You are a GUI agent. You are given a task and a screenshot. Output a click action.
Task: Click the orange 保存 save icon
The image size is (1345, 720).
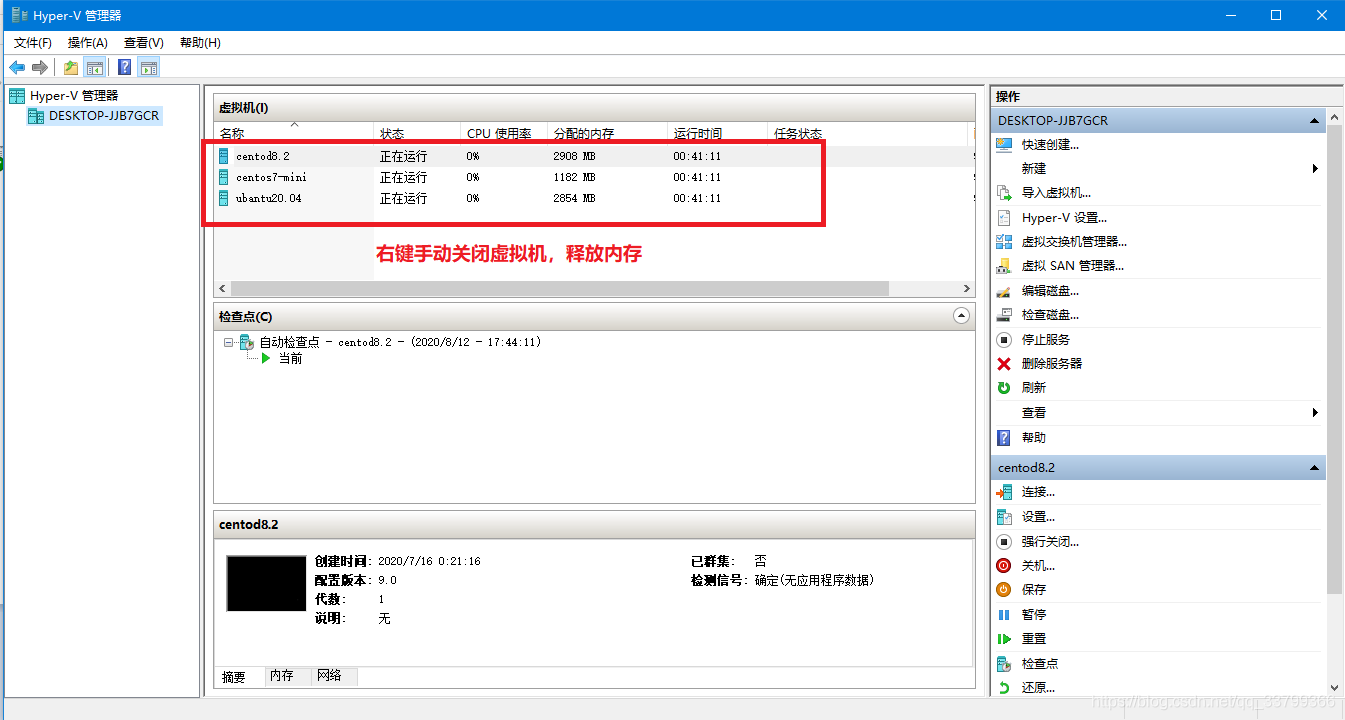[x=1004, y=590]
